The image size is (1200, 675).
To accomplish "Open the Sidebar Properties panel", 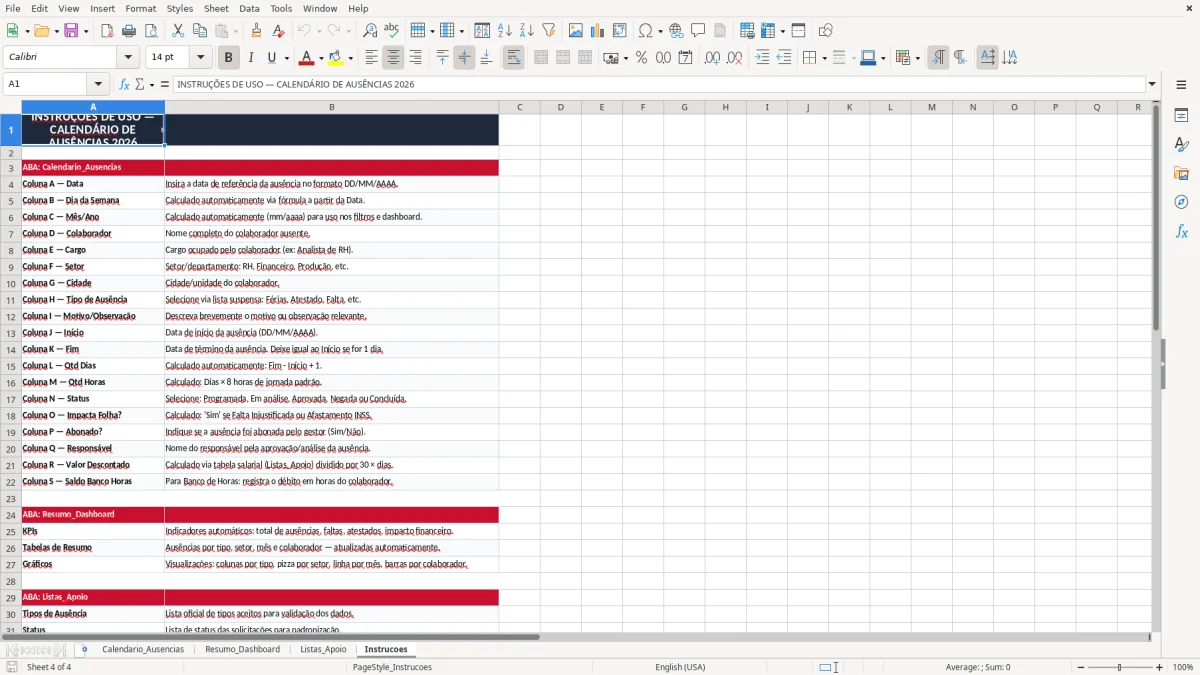I will click(x=1181, y=116).
